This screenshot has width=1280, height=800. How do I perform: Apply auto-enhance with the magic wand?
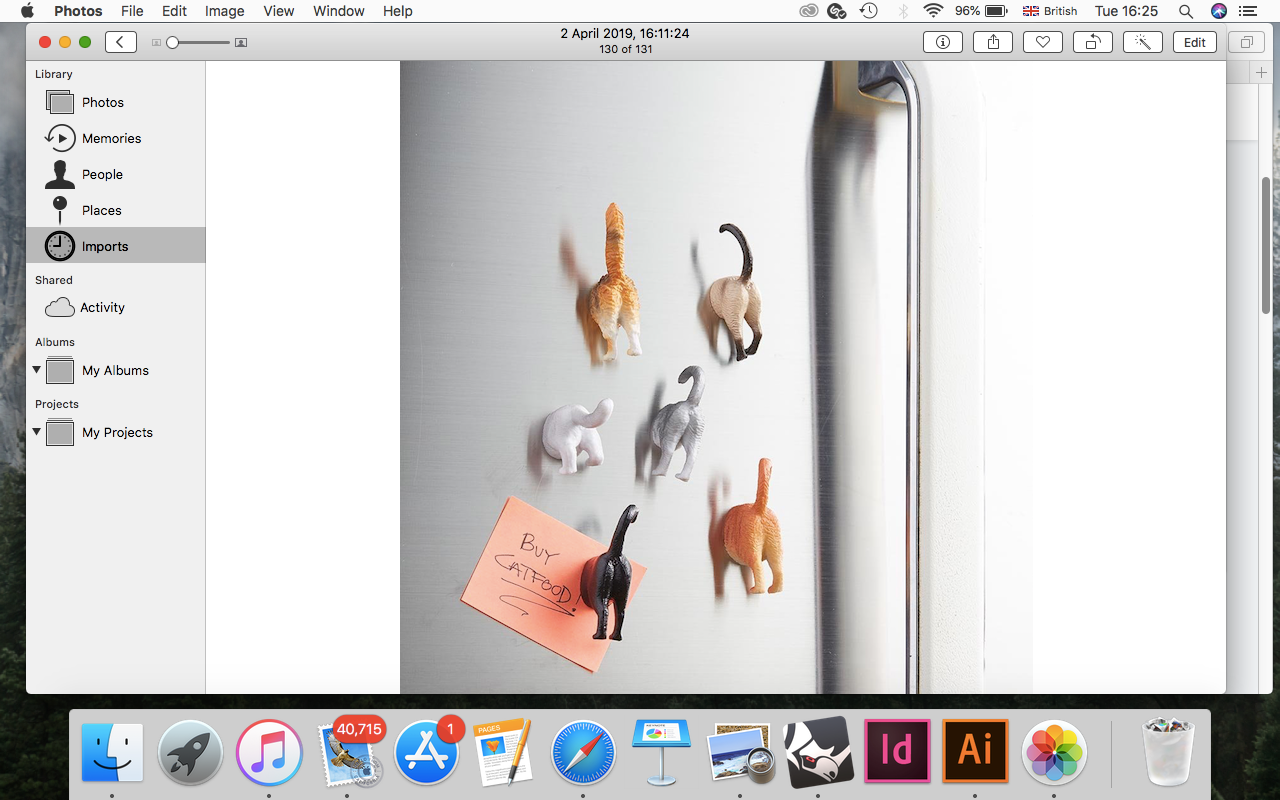(x=1142, y=42)
